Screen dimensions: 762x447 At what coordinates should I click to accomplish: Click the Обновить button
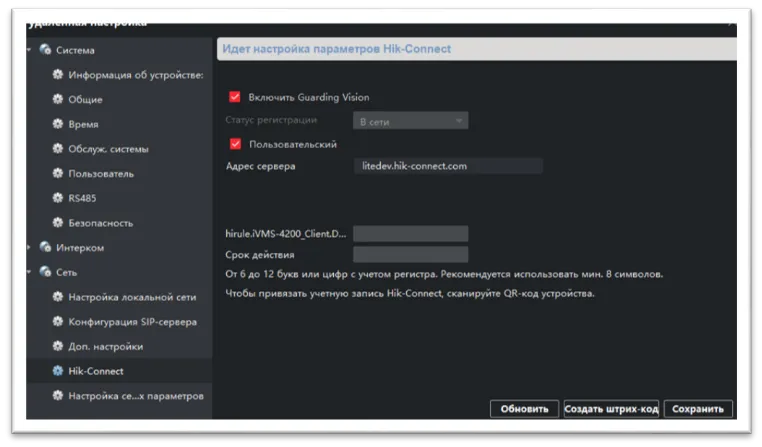pyautogui.click(x=524, y=409)
